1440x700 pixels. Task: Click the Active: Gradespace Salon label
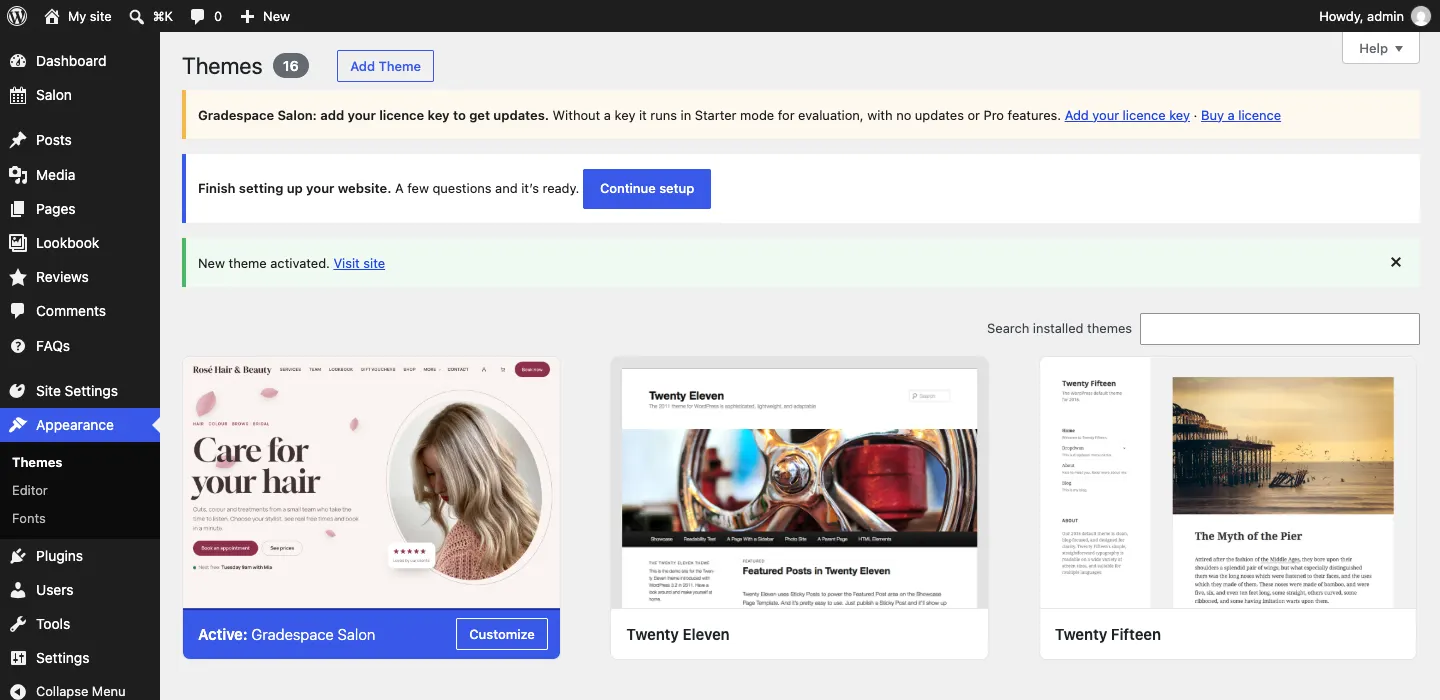click(x=287, y=634)
